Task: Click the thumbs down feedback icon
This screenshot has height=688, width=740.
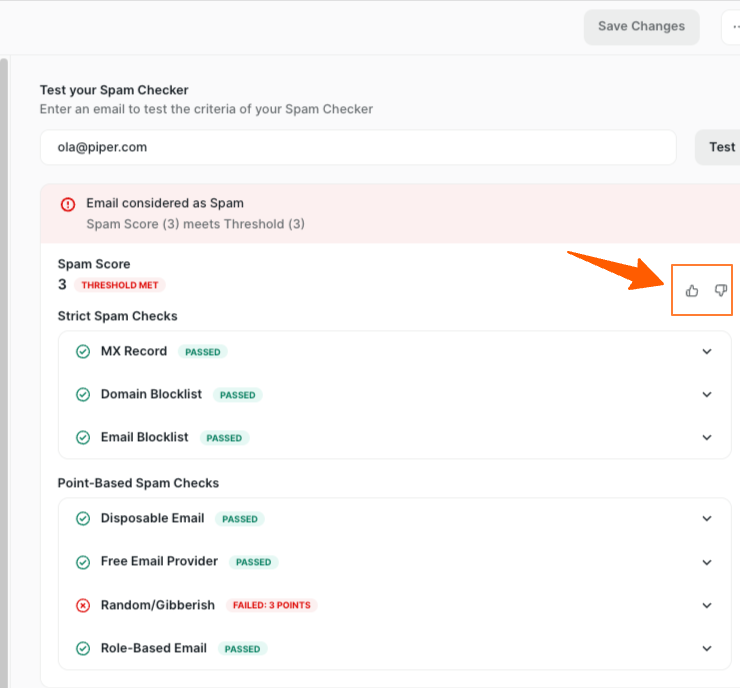Action: [720, 291]
